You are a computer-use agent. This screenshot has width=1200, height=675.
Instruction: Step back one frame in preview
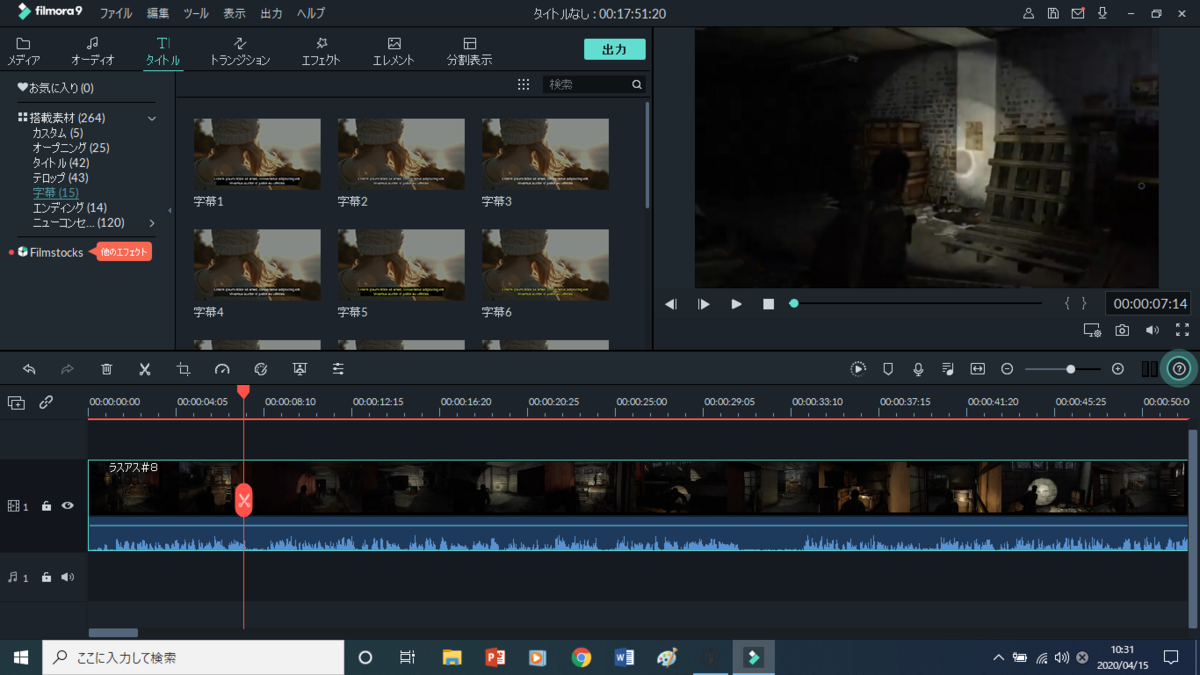pyautogui.click(x=671, y=304)
